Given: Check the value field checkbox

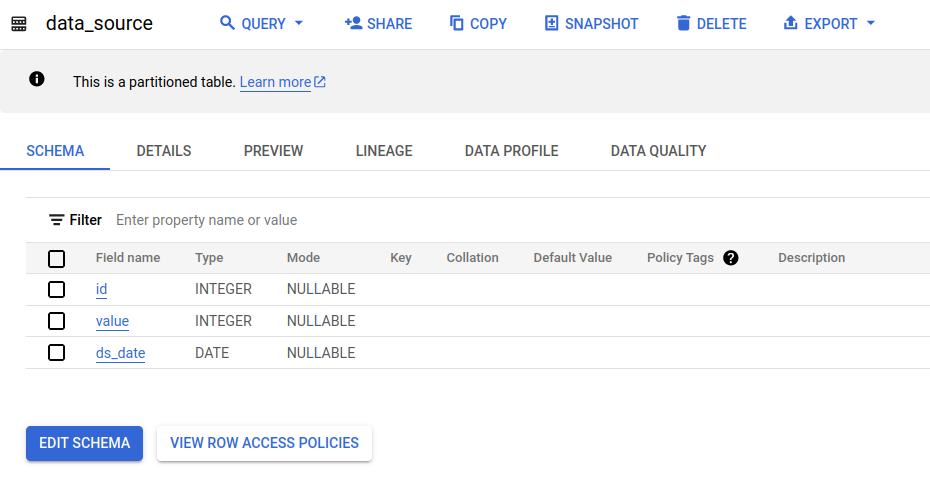Looking at the screenshot, I should (56, 321).
